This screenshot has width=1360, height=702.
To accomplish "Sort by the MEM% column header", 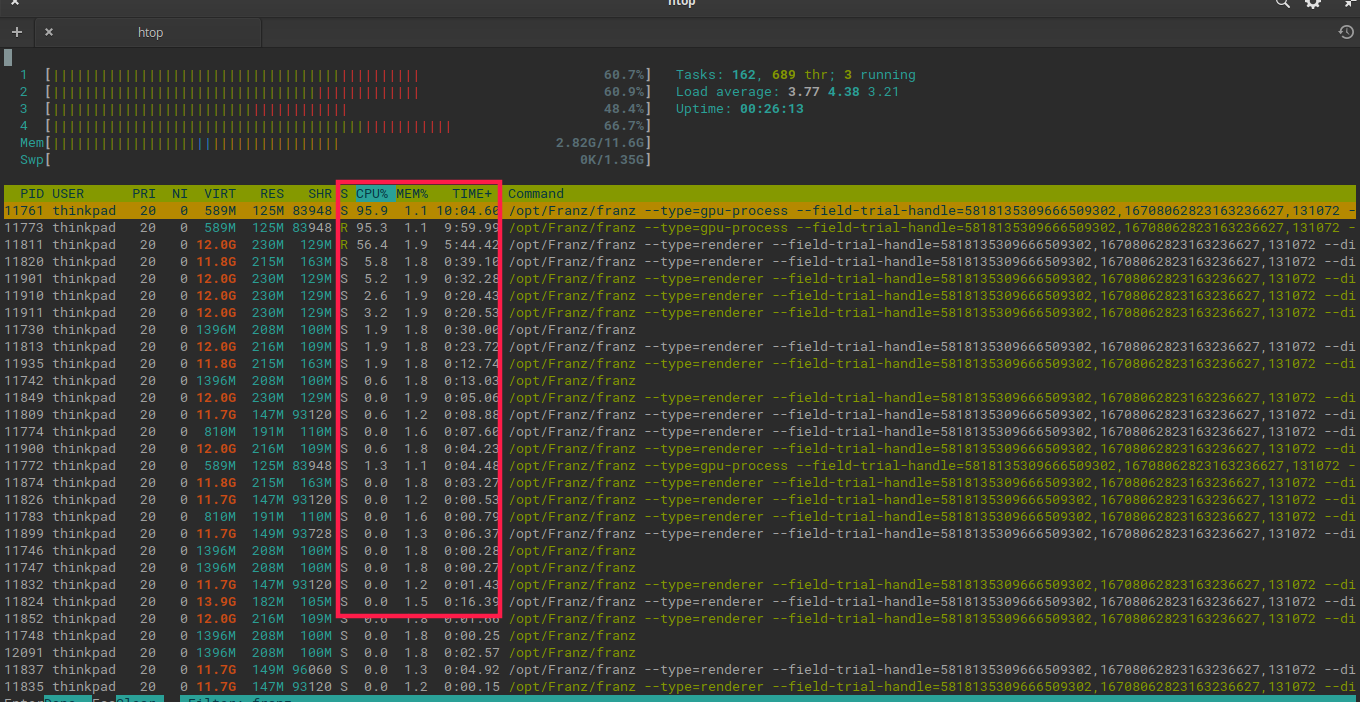I will pos(412,194).
